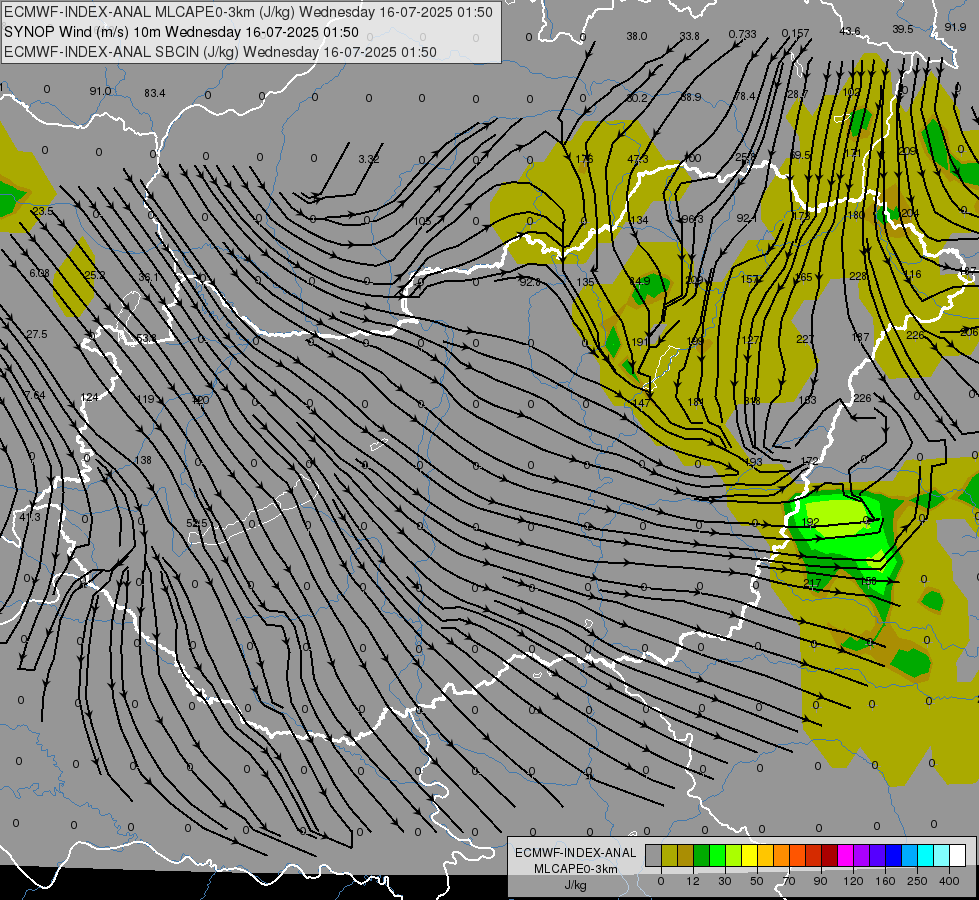Click the map value 6.08
The image size is (979, 900).
39,273
